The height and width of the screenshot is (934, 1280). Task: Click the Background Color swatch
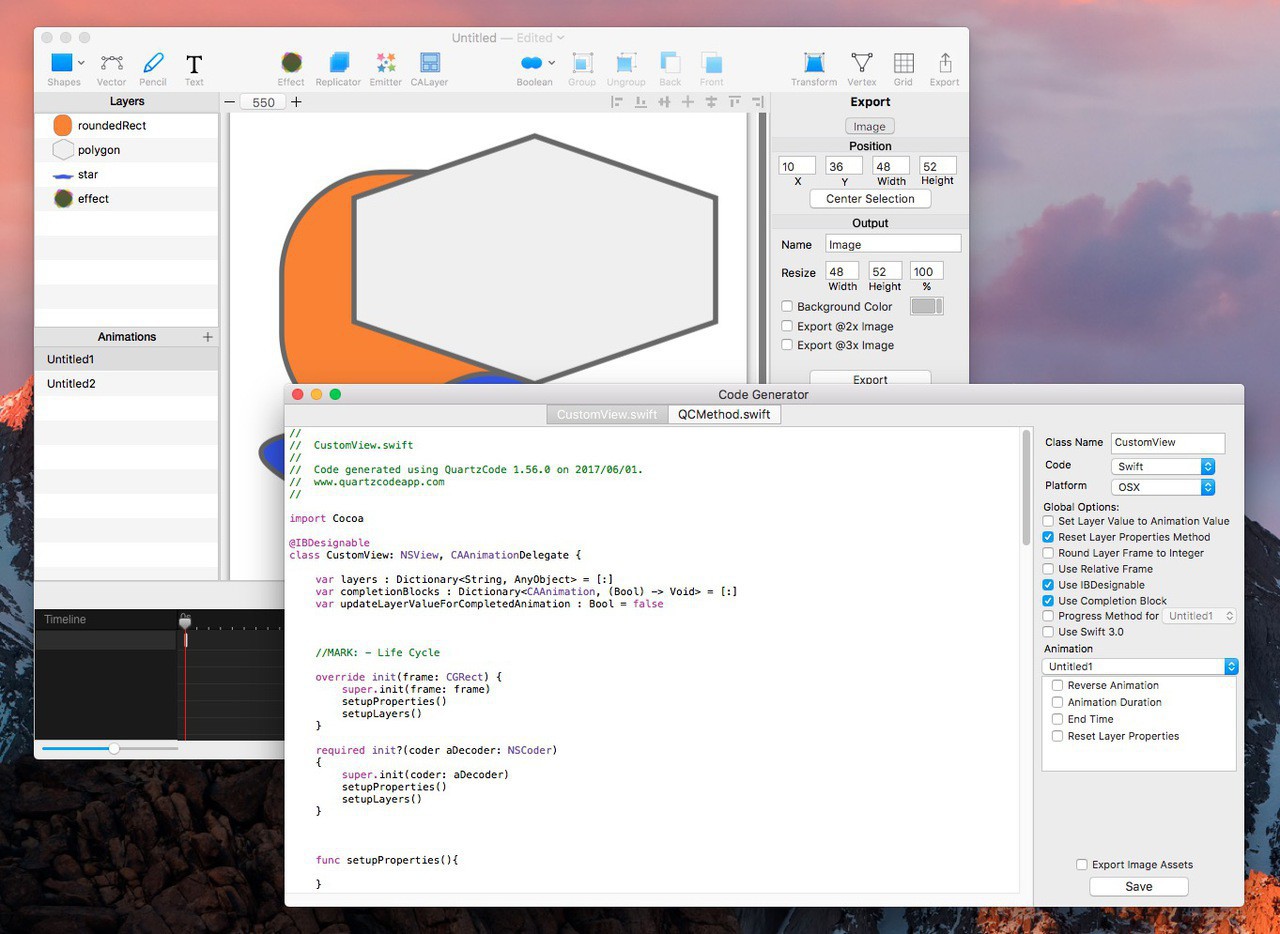click(x=926, y=306)
